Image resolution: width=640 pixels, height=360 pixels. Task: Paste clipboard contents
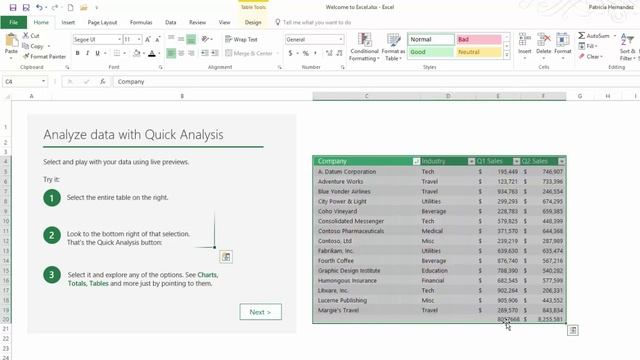click(x=11, y=45)
